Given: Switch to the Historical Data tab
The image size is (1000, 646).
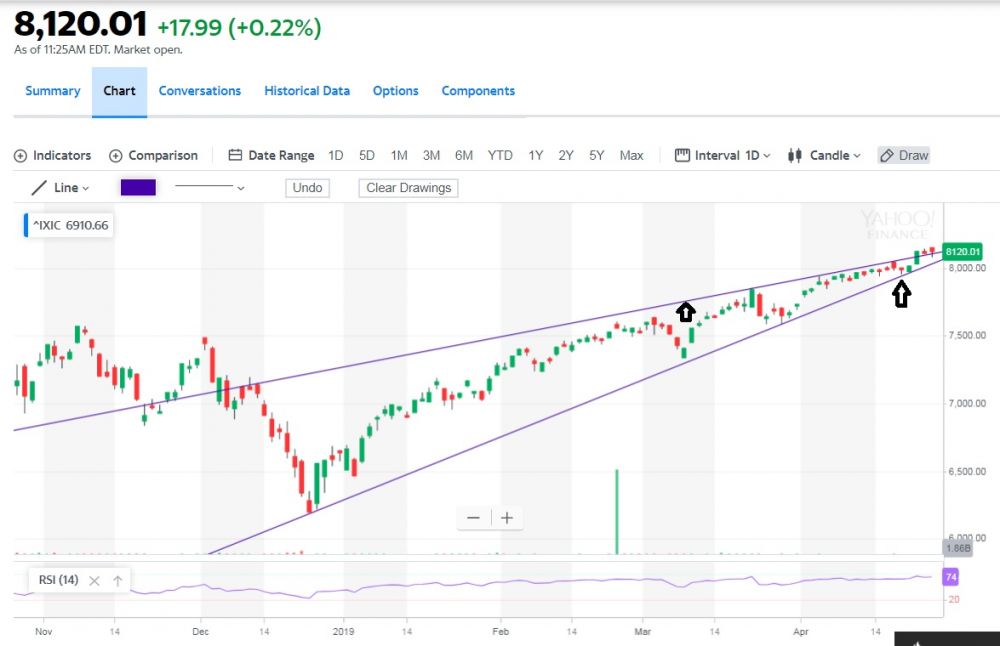Looking at the screenshot, I should (307, 91).
